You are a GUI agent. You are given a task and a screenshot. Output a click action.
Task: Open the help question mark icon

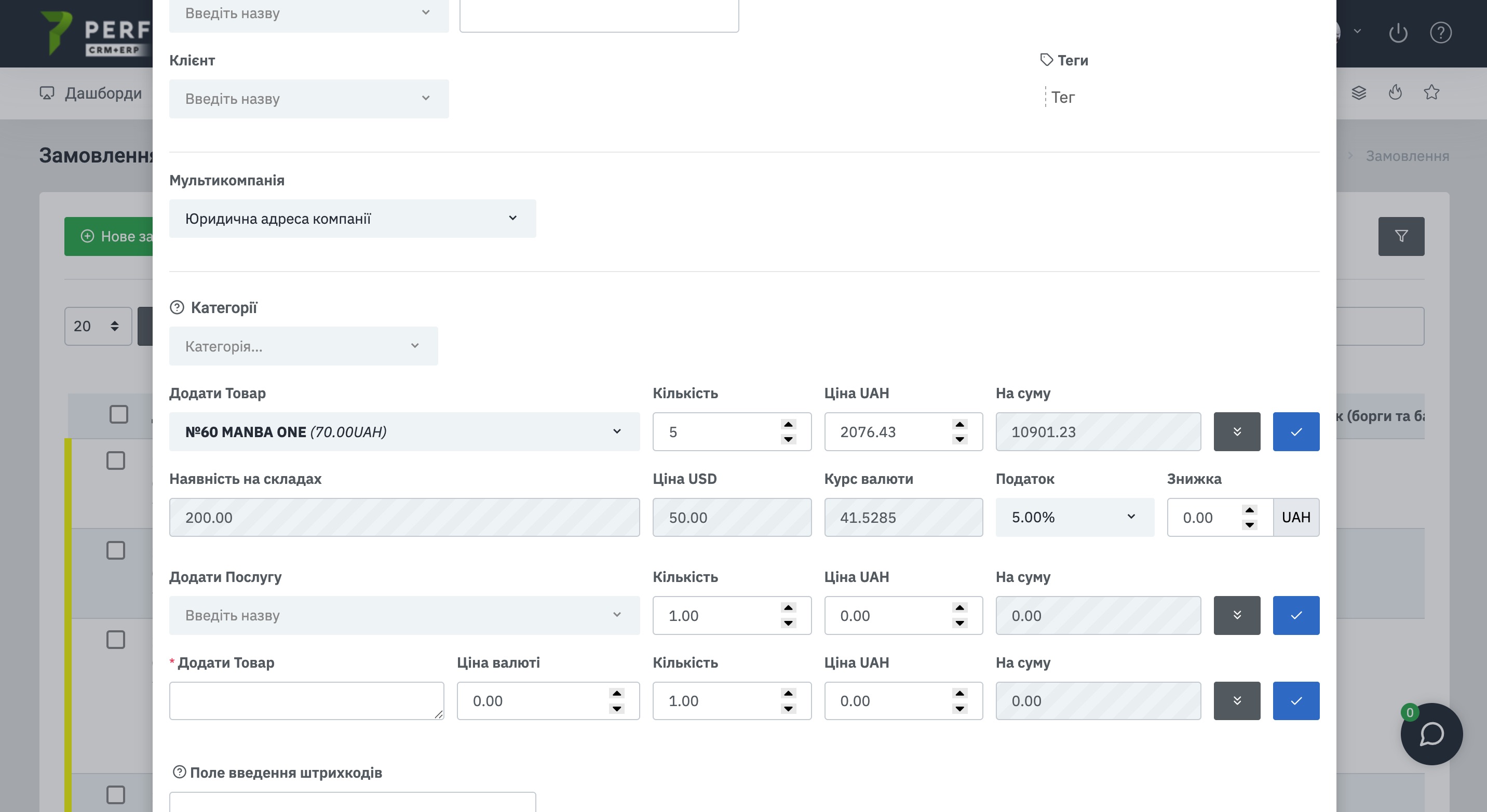click(1440, 33)
